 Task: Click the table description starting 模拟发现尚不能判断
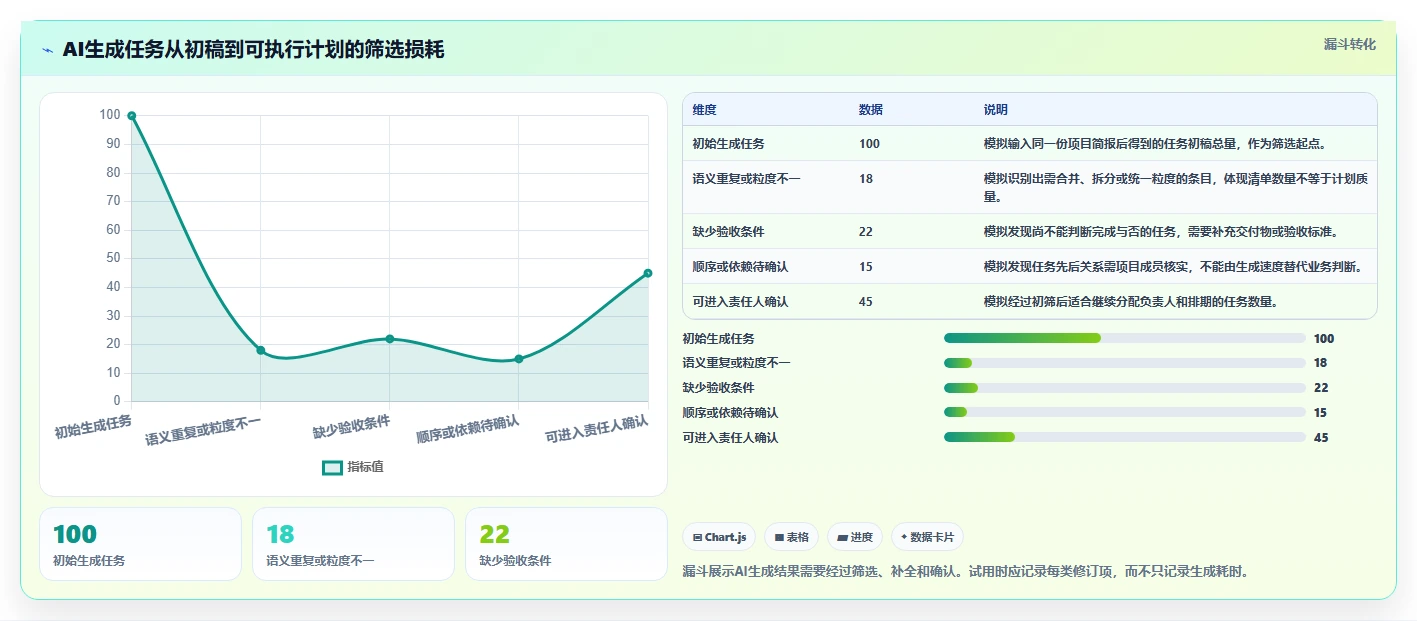click(x=1161, y=232)
